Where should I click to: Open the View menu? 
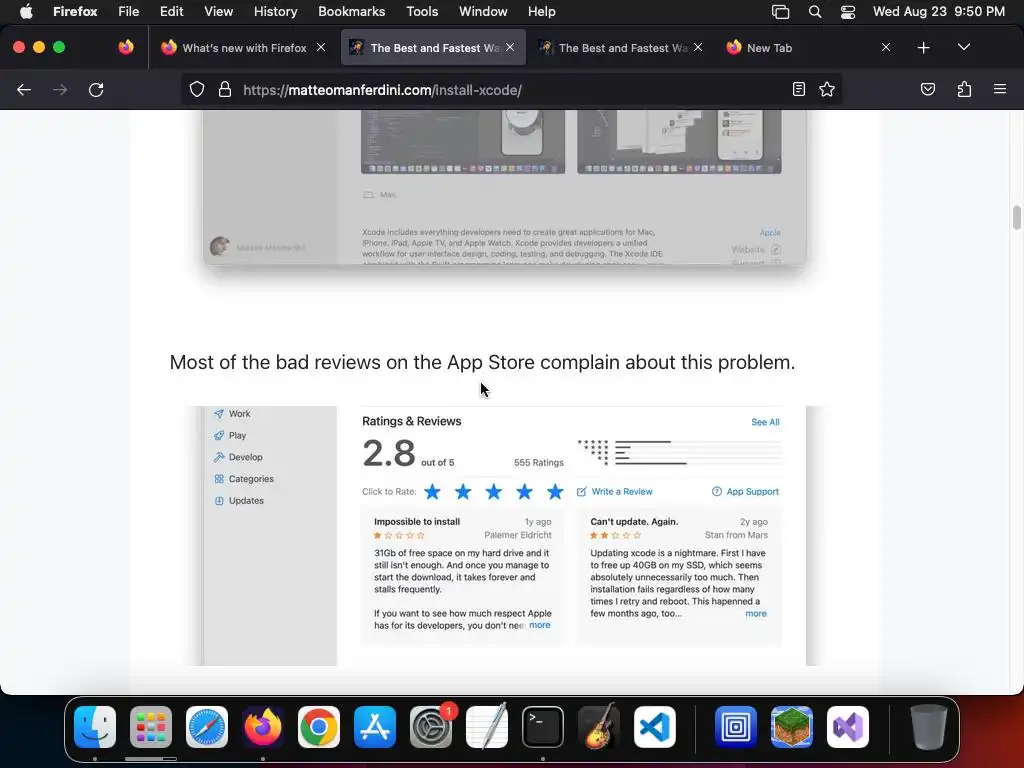[x=218, y=12]
